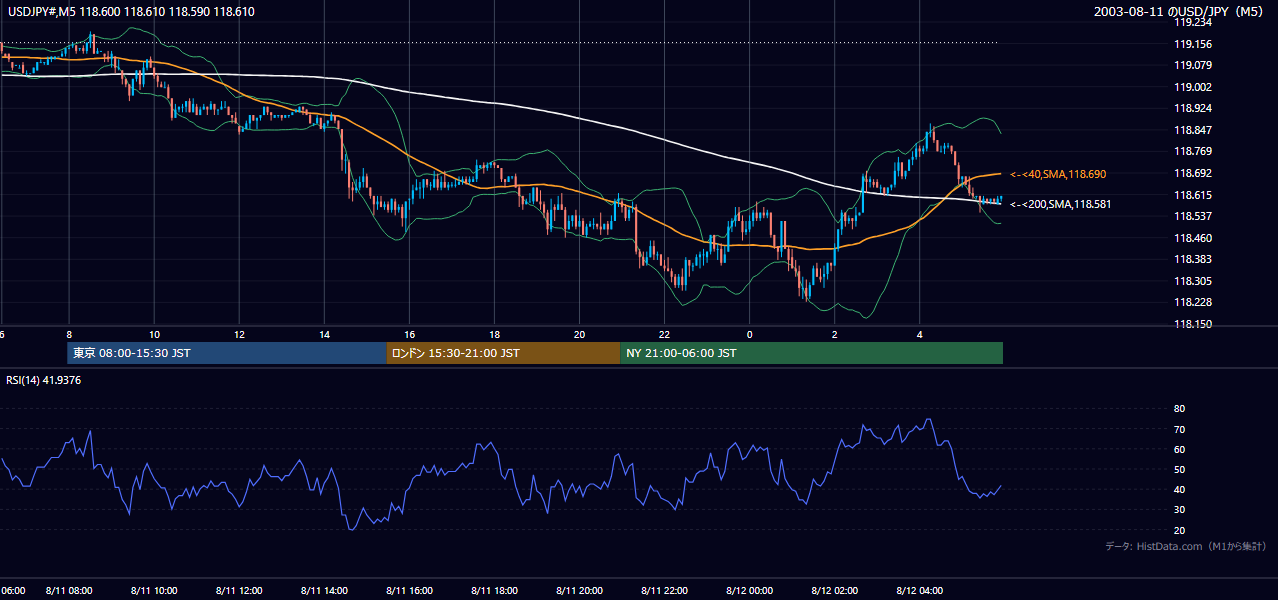Click the 118.615 price axis label

[x=1193, y=195]
